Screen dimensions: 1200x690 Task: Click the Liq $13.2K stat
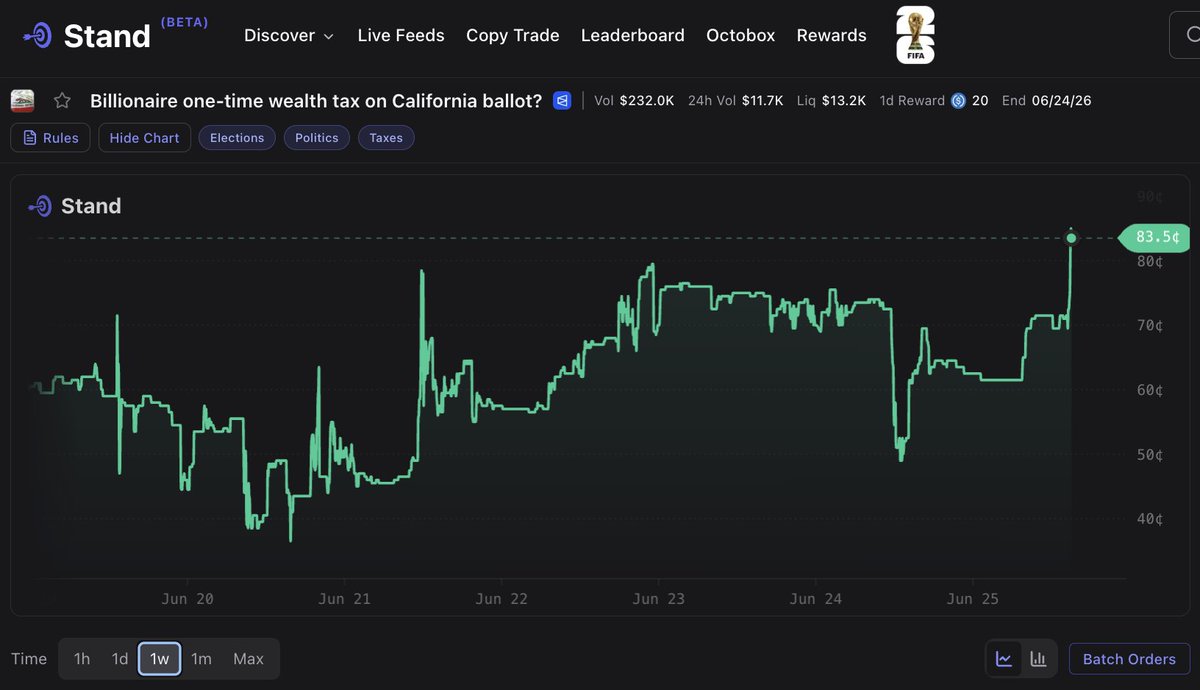831,101
